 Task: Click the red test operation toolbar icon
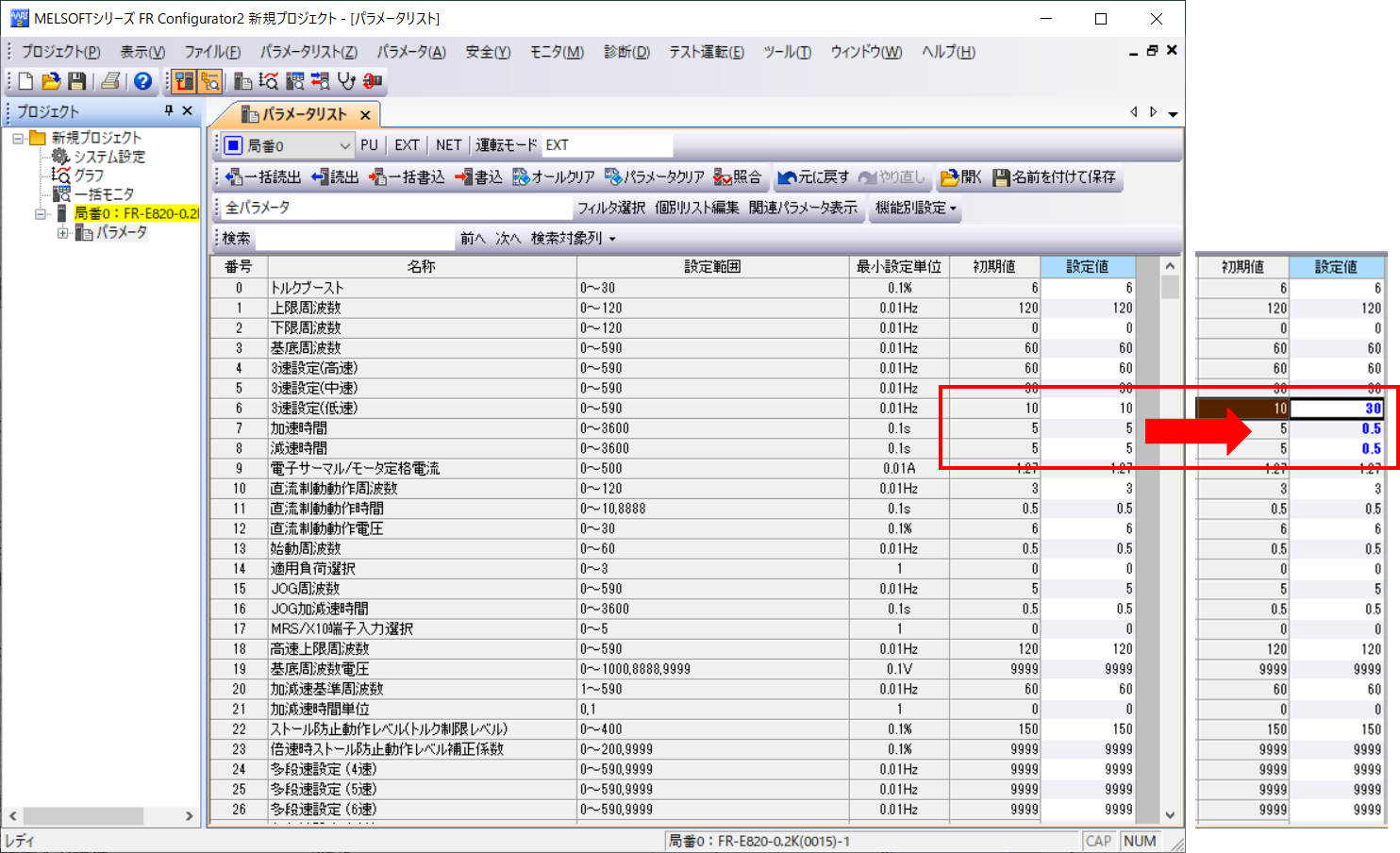(x=373, y=81)
